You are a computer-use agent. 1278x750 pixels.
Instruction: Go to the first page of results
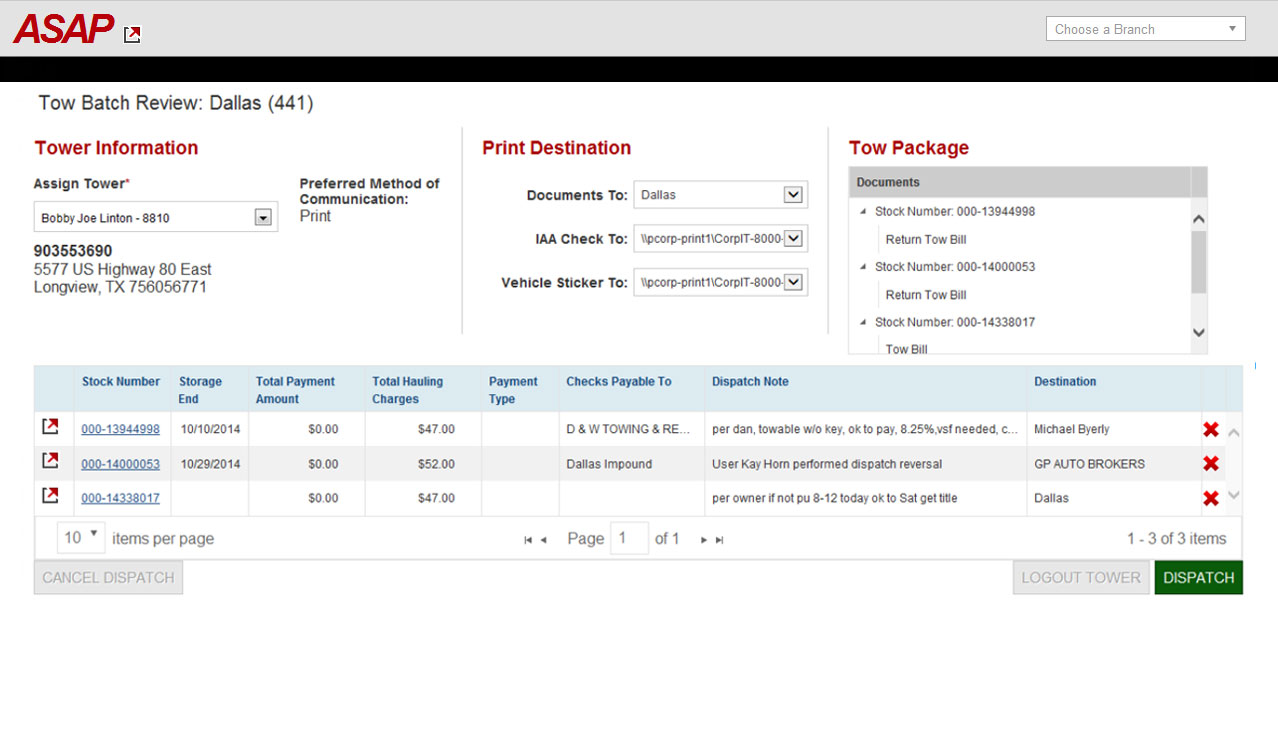tap(528, 540)
